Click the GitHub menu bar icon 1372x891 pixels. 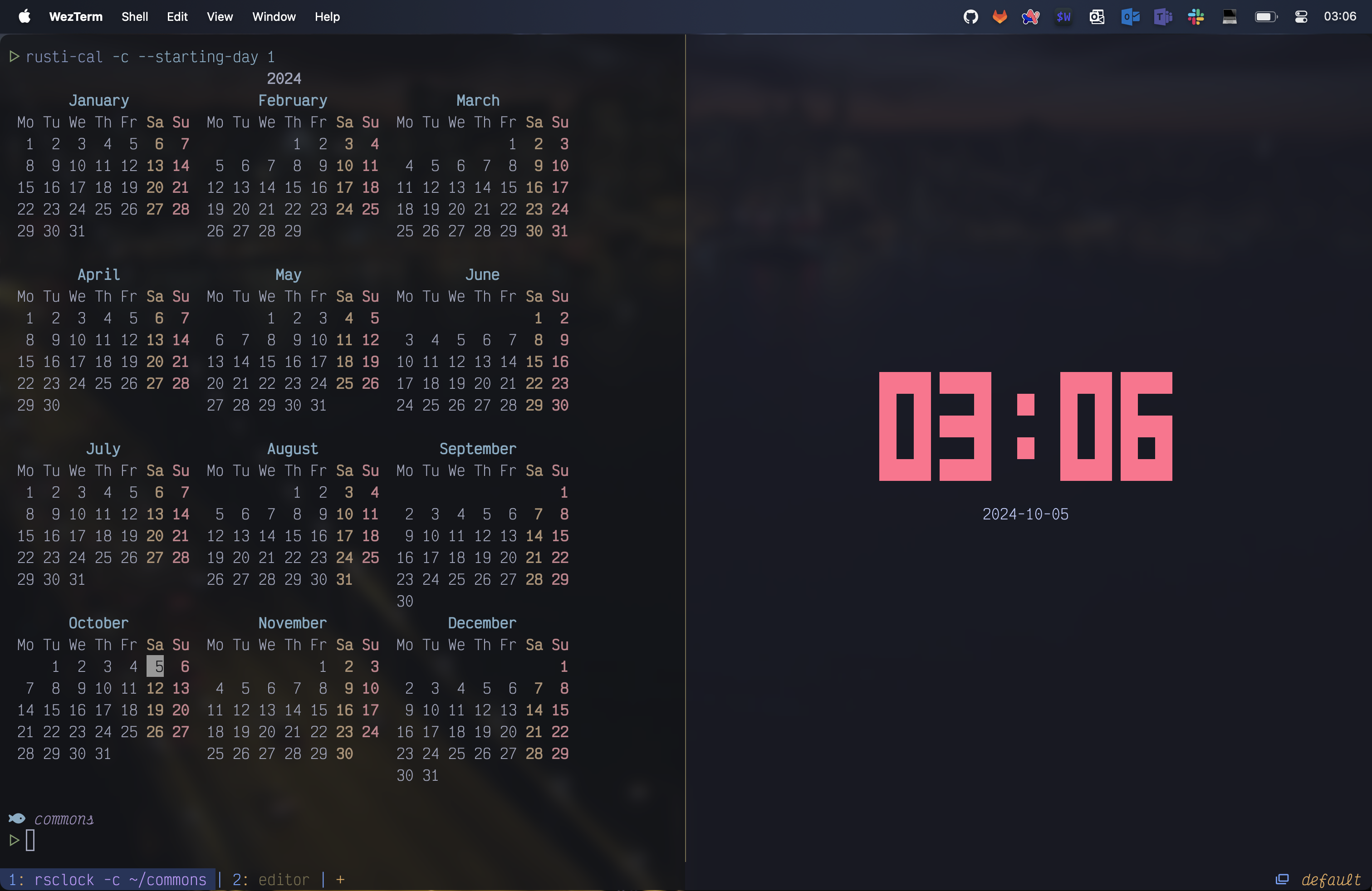(x=971, y=17)
